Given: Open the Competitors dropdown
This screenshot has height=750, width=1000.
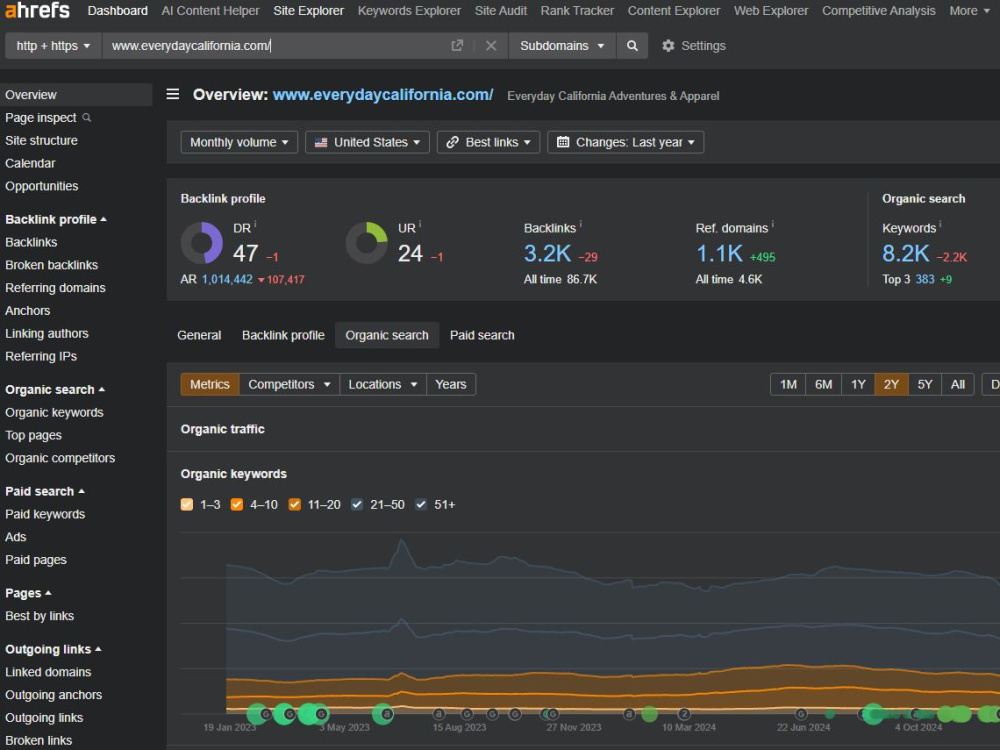Looking at the screenshot, I should (290, 385).
